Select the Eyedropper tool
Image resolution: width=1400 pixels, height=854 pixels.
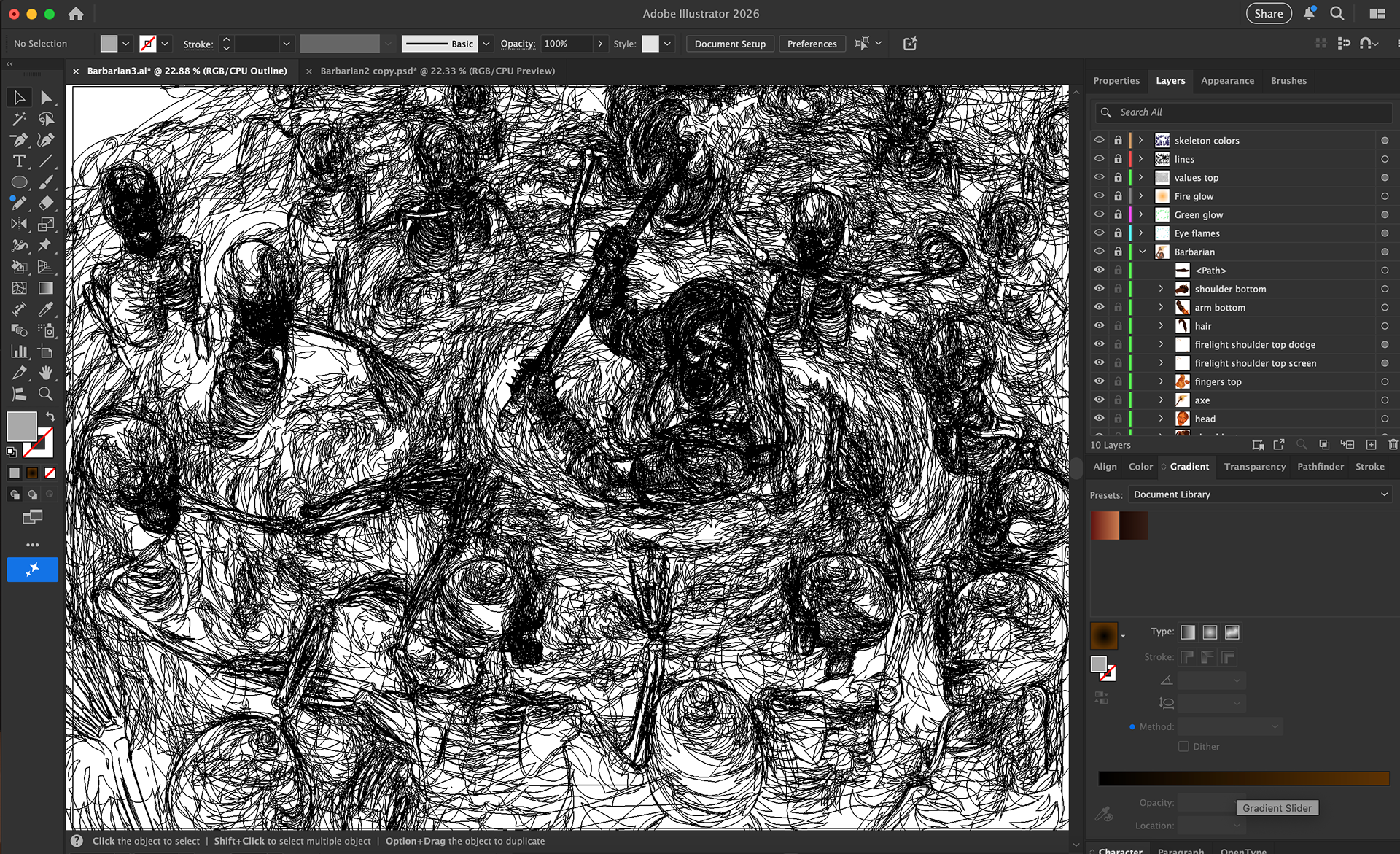tap(45, 309)
